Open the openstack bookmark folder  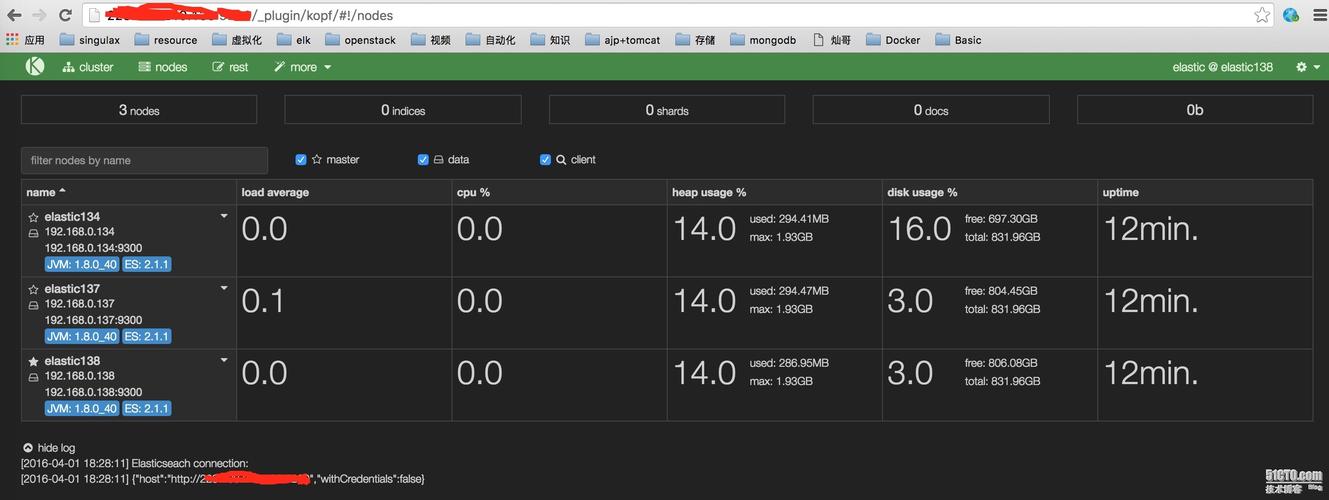(x=359, y=40)
